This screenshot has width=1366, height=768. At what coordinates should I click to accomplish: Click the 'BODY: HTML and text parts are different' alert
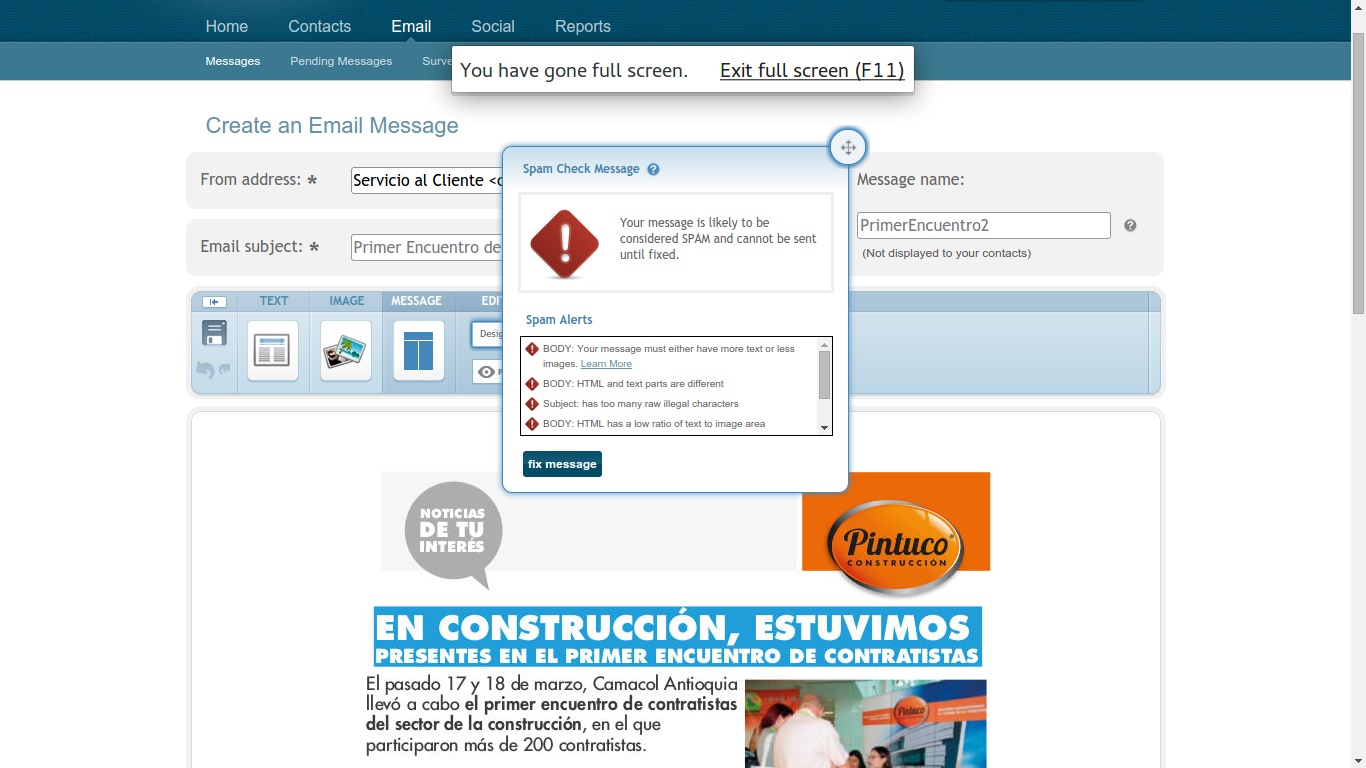pyautogui.click(x=633, y=384)
